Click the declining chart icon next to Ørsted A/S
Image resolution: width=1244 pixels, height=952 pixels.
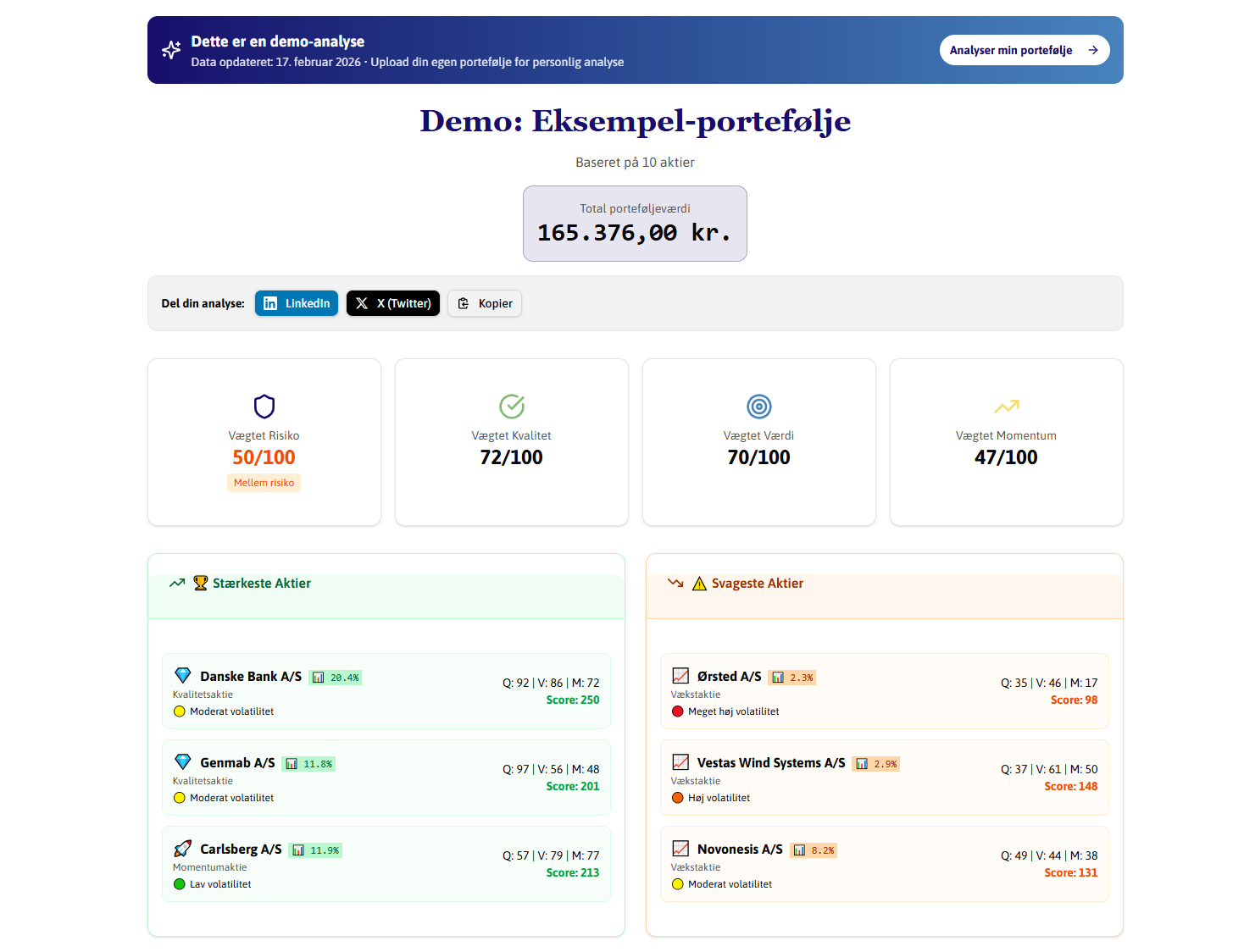[680, 676]
